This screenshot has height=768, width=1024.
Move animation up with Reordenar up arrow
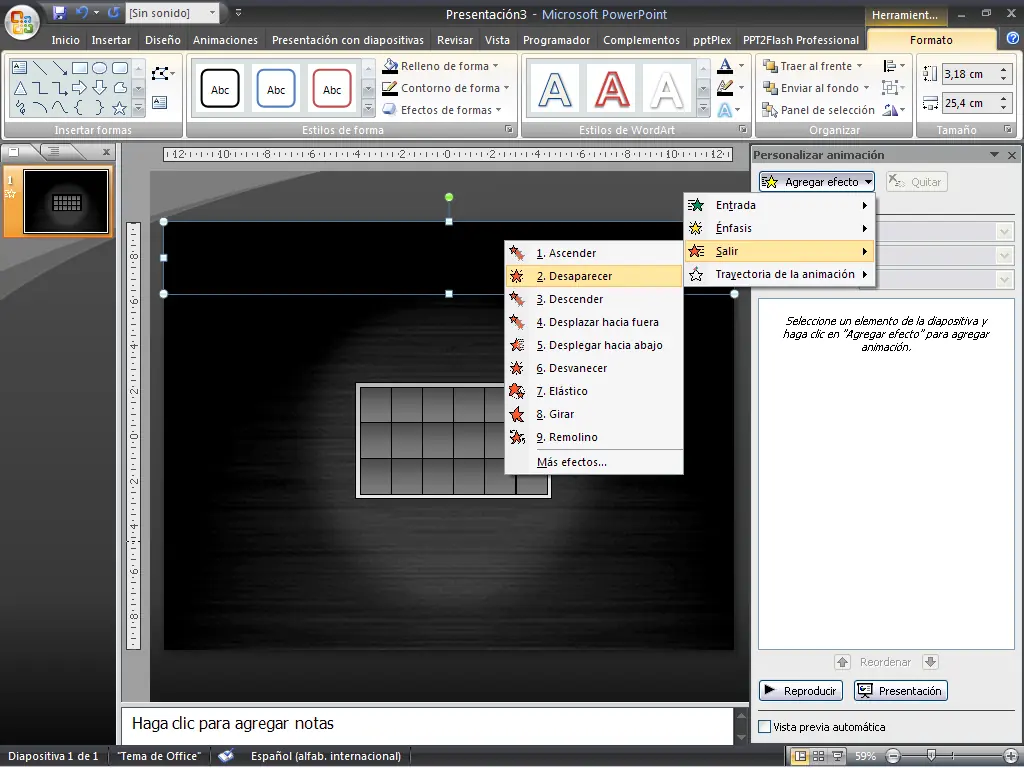point(842,662)
